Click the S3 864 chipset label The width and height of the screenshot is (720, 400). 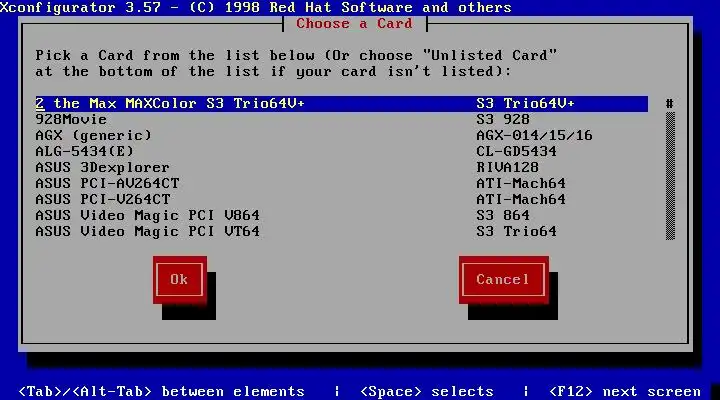pyautogui.click(x=503, y=216)
